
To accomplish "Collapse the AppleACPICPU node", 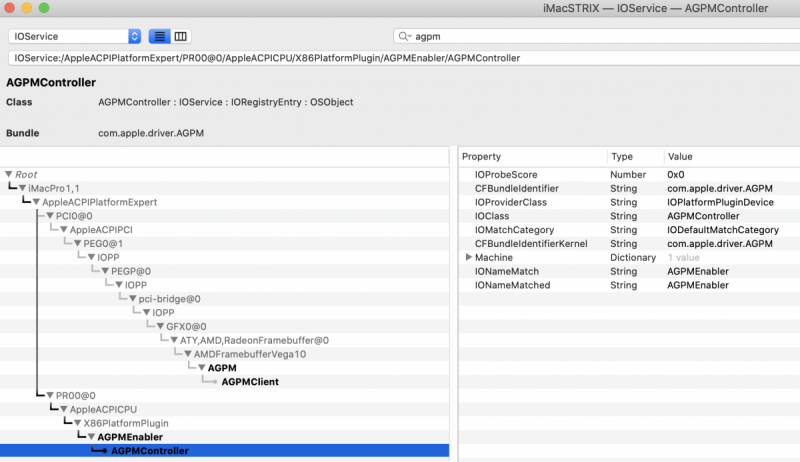I will [x=64, y=409].
